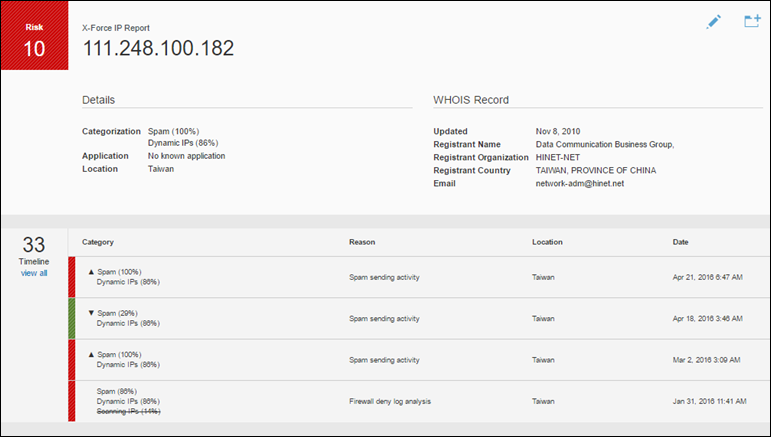Click 'Spam sending activity' in Mar 2 row
Screen dimensions: 771x437
click(x=384, y=360)
